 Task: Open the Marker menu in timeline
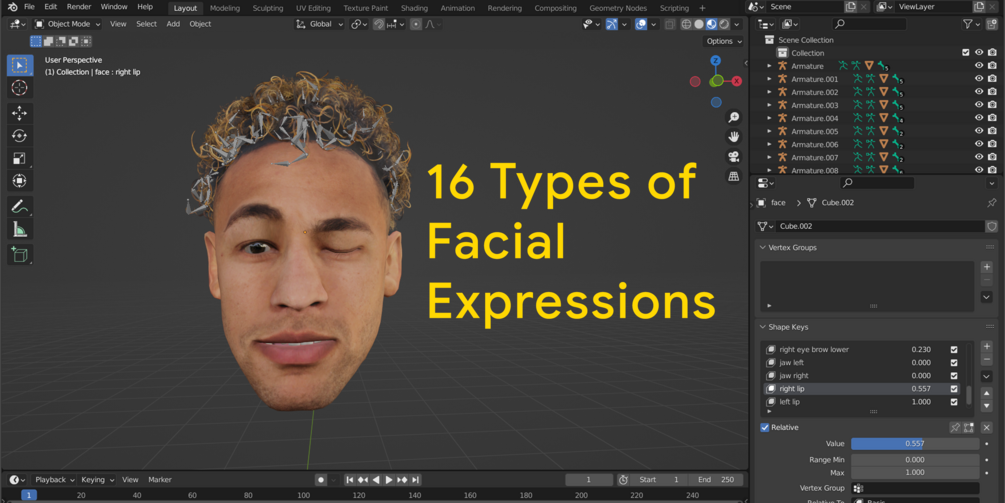tap(160, 480)
